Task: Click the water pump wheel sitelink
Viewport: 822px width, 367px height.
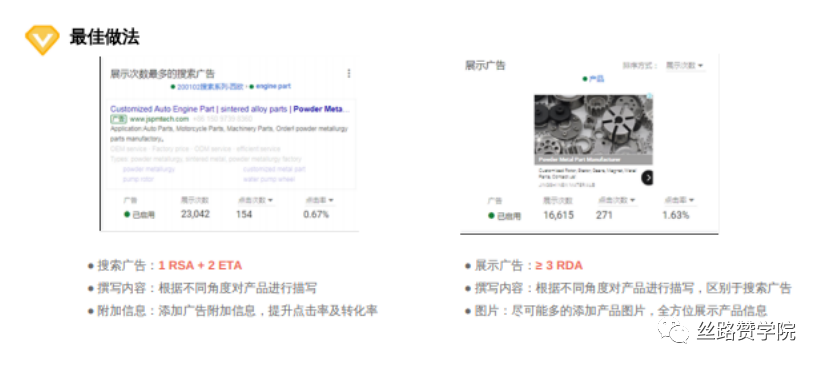Action: coord(268,179)
